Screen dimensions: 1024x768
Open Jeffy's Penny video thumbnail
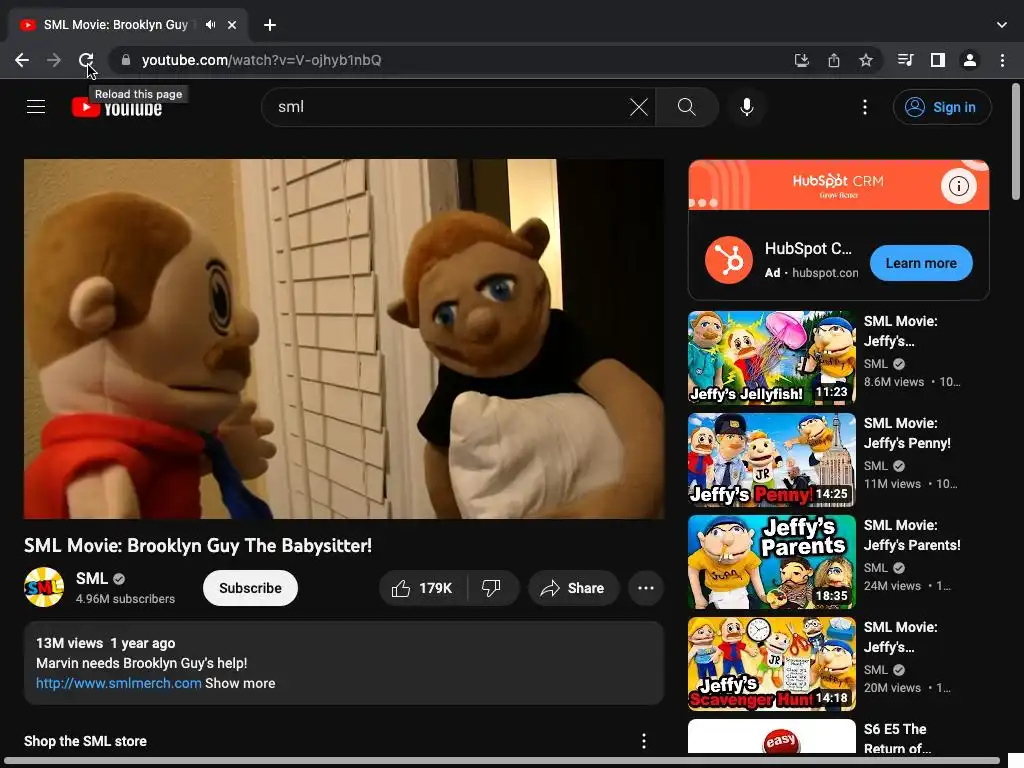coord(771,459)
